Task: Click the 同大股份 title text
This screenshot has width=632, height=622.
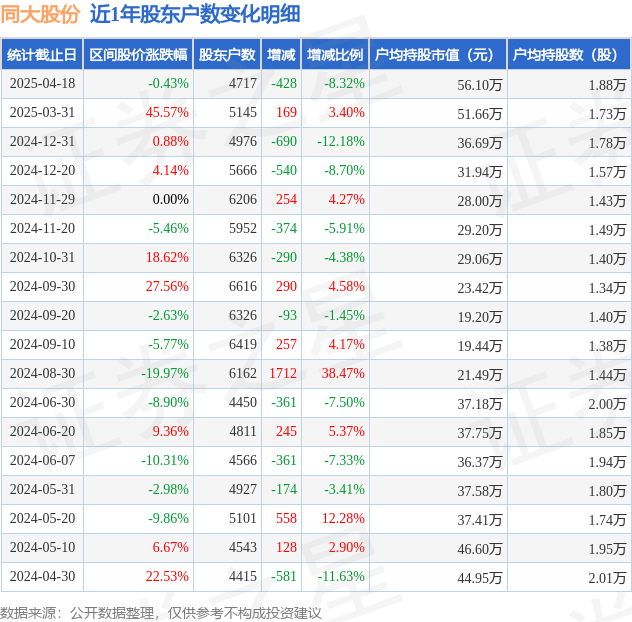Action: tap(40, 14)
